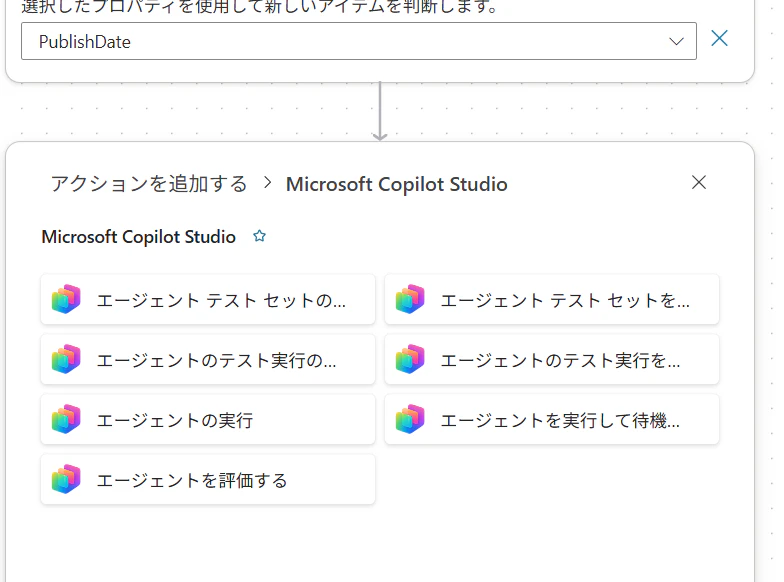Go back to アクションを追加する breadcrumb

pos(149,184)
